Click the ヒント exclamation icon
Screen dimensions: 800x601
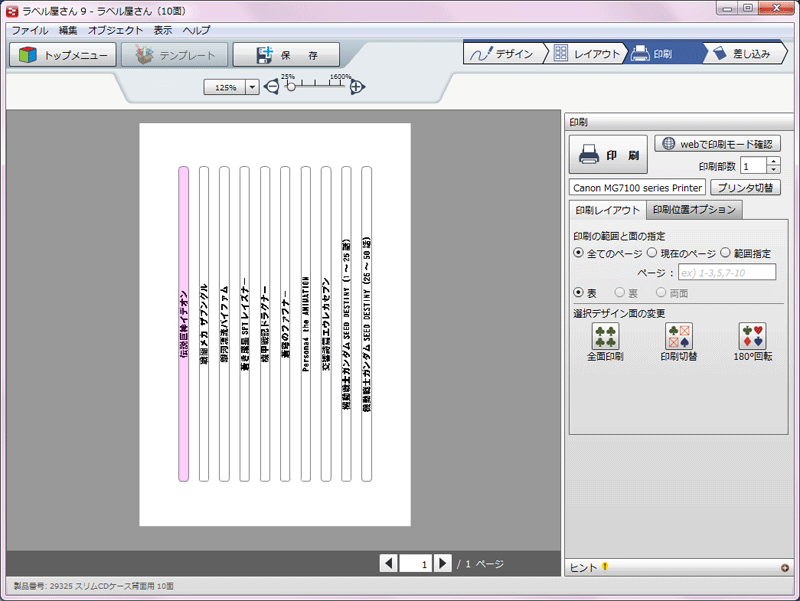605,566
